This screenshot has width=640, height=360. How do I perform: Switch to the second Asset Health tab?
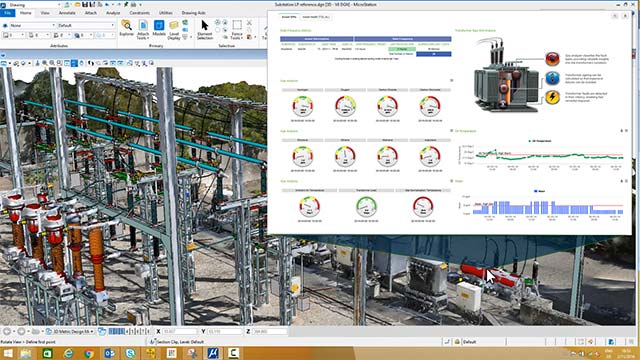[x=316, y=17]
